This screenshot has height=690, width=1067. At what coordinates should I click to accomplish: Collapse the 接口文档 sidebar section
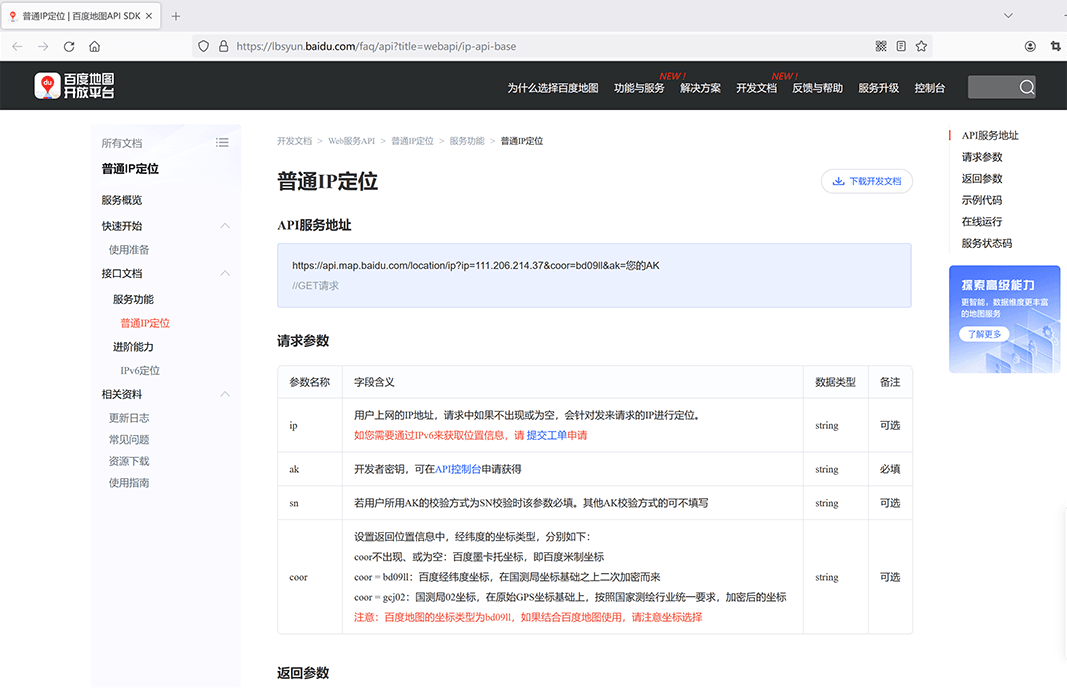(225, 273)
